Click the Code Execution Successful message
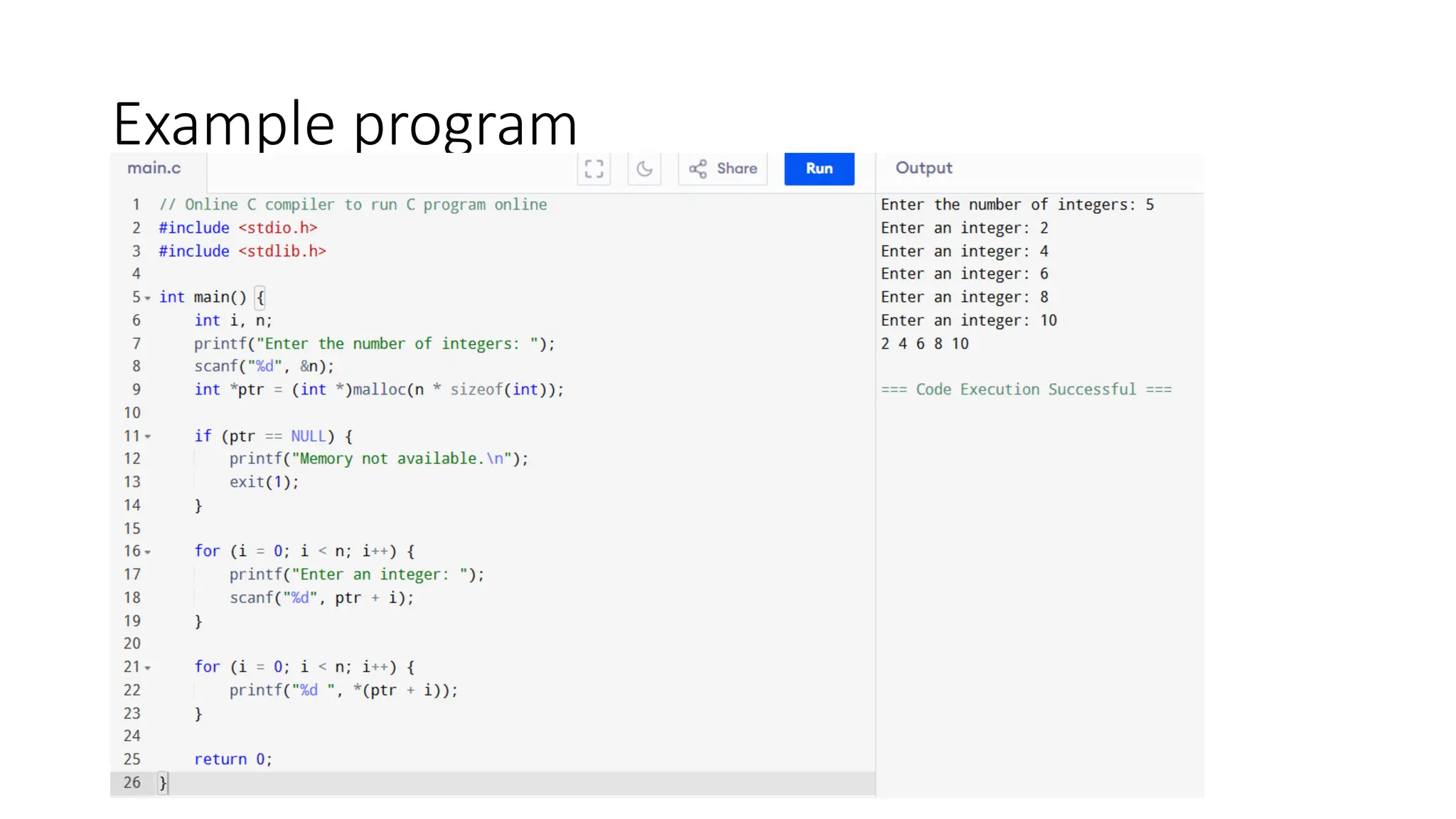 coord(1026,390)
